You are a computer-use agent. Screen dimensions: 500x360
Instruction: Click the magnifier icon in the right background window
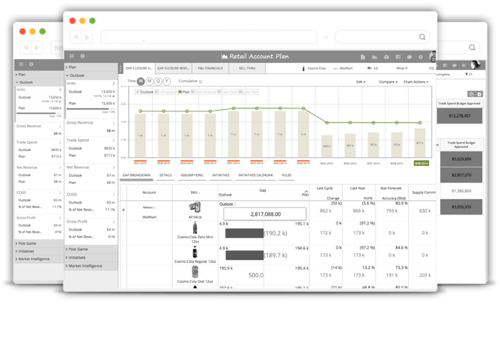[472, 47]
